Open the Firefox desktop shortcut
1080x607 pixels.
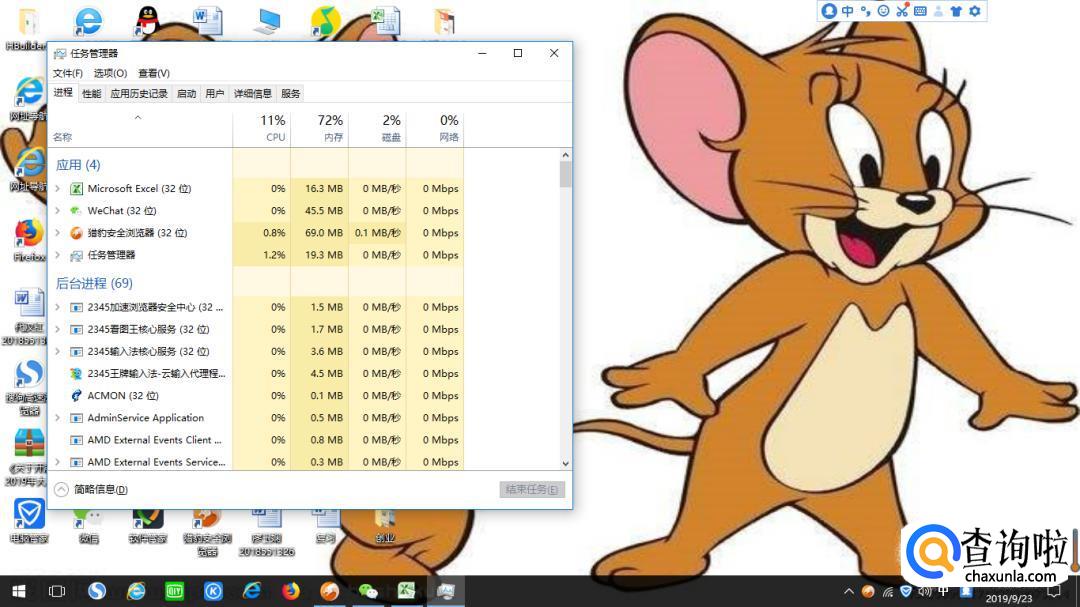coord(29,240)
